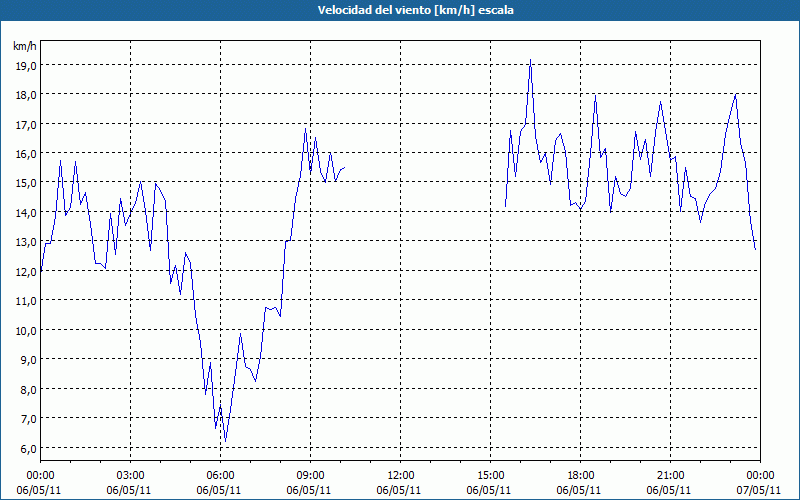Click the "15,0" y-axis value
The image size is (800, 500).
pyautogui.click(x=26, y=183)
